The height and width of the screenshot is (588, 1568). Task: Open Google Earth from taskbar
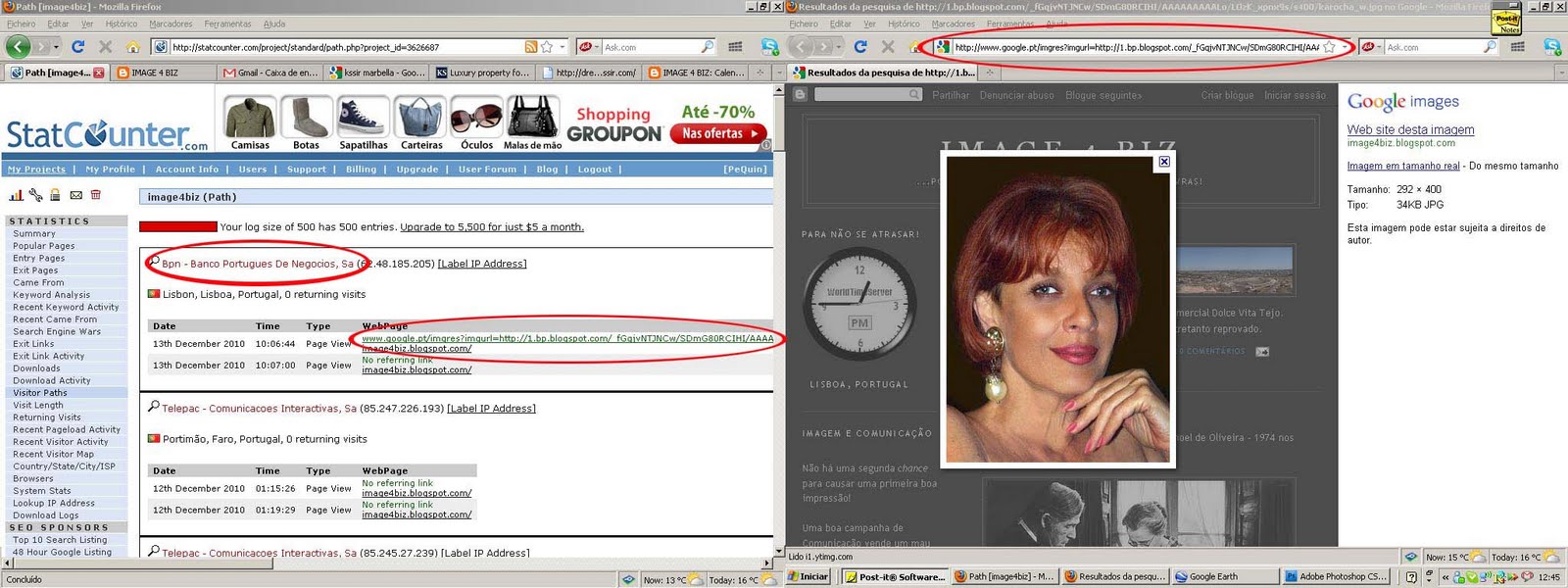point(1226,576)
